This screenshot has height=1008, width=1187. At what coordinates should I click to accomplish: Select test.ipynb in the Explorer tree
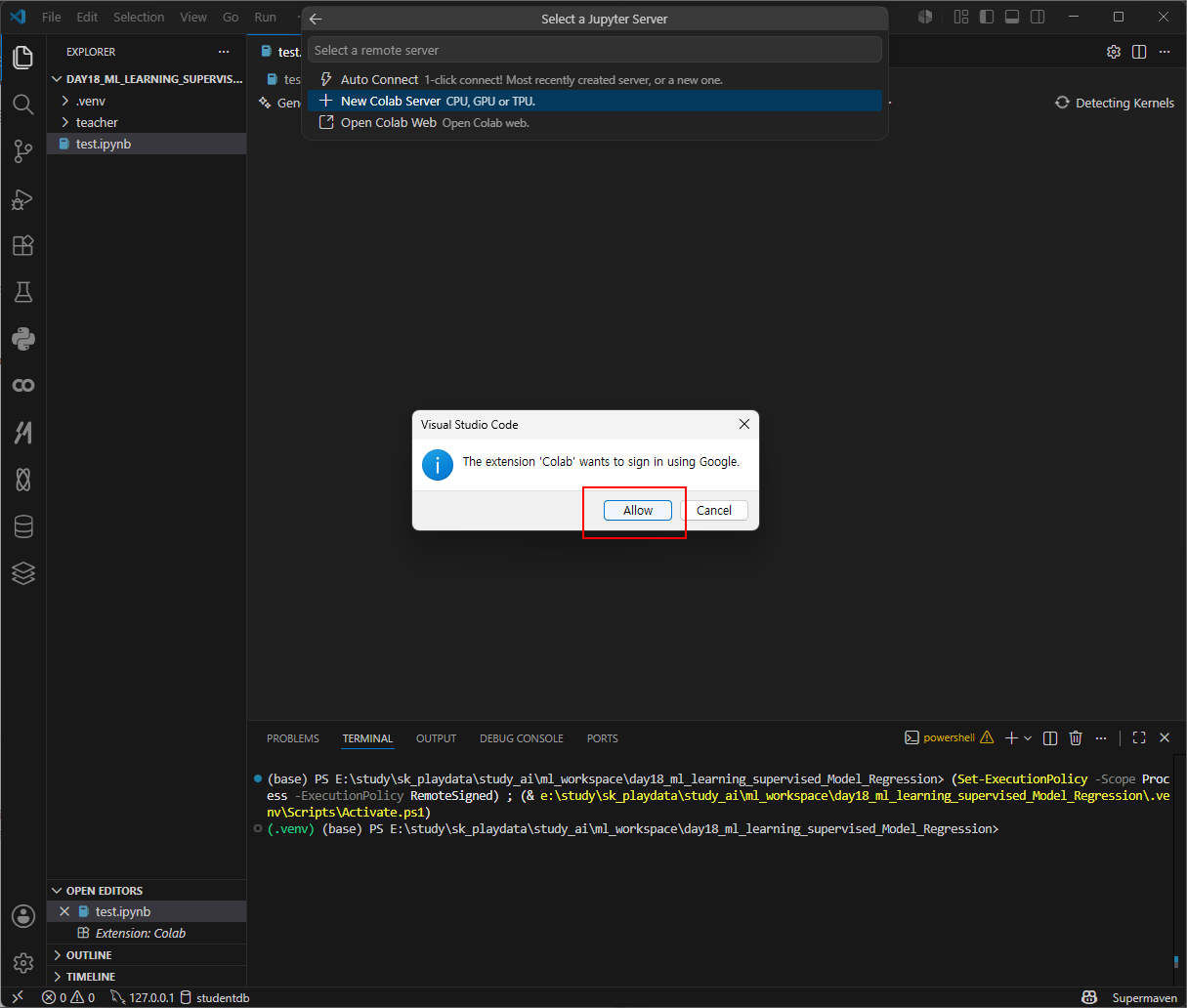147,144
